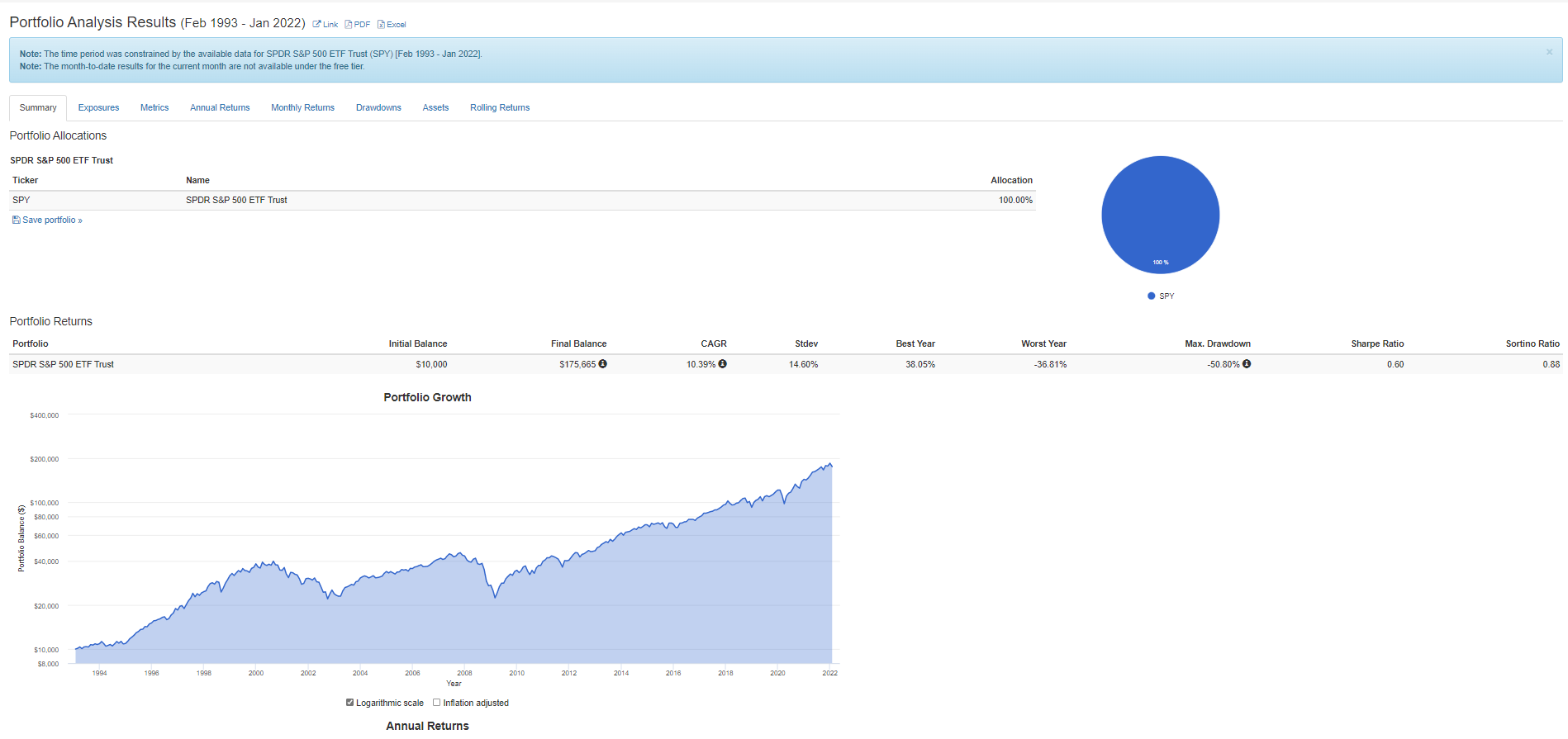Click the Save portfolio link
This screenshot has height=739, width=1568.
point(48,220)
